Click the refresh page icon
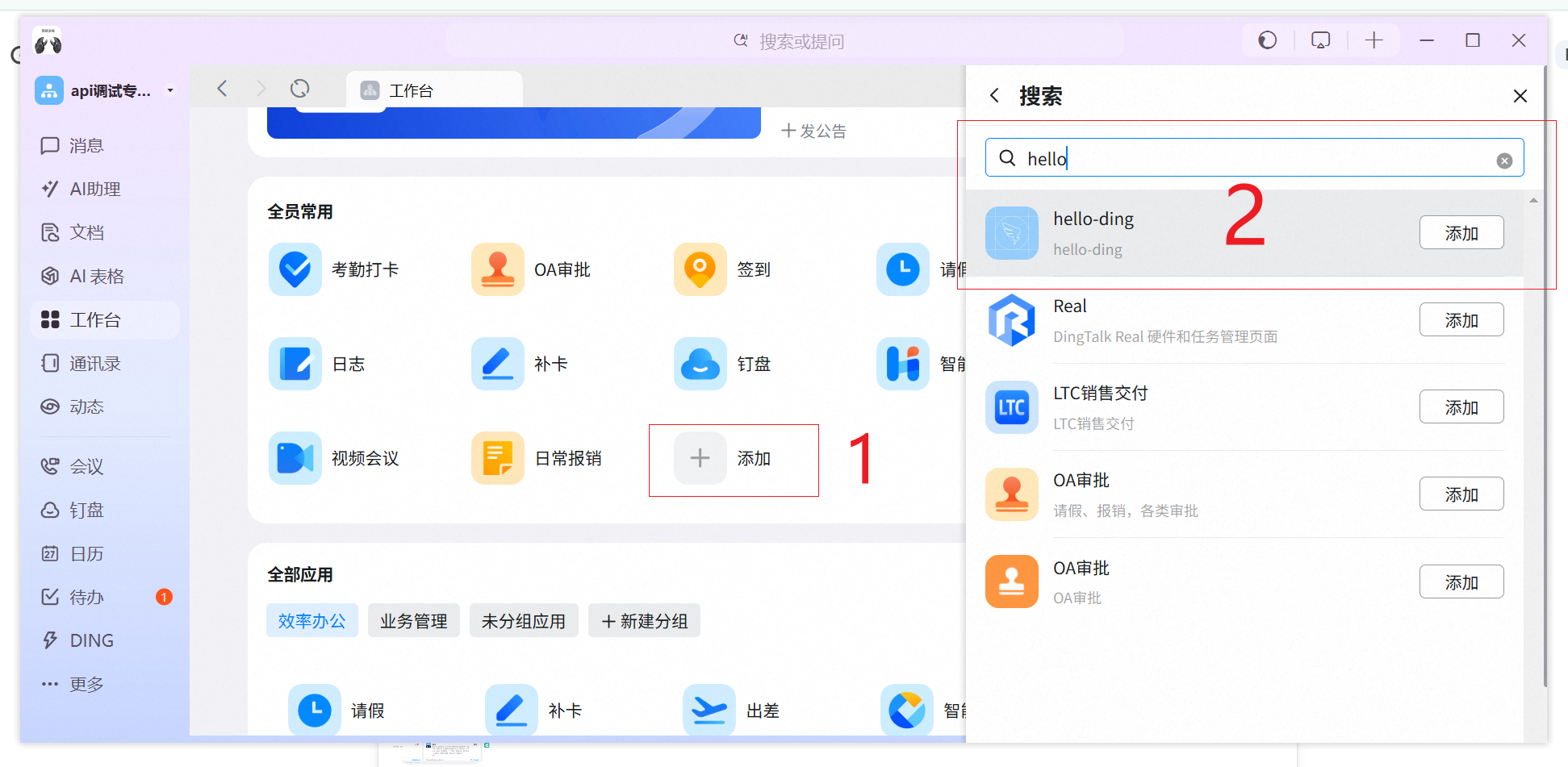The height and width of the screenshot is (767, 1568). click(x=300, y=89)
